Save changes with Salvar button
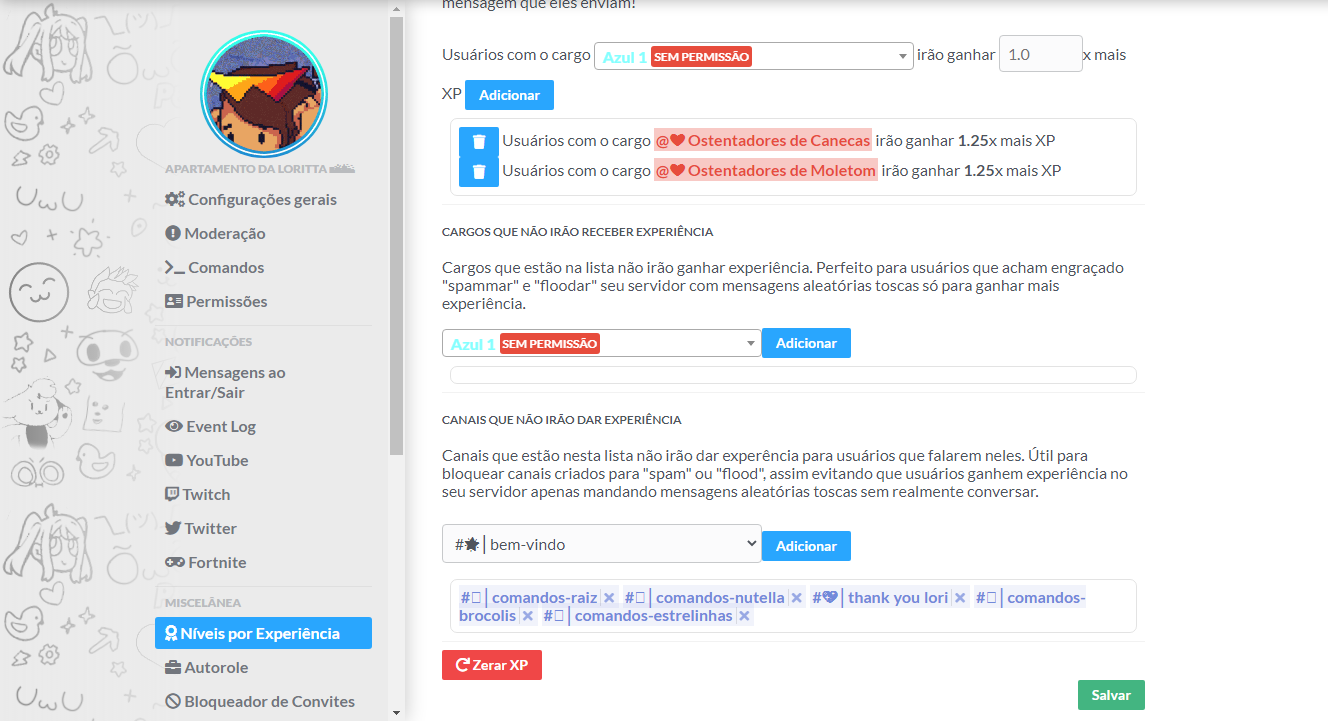Image resolution: width=1328 pixels, height=721 pixels. point(1111,695)
